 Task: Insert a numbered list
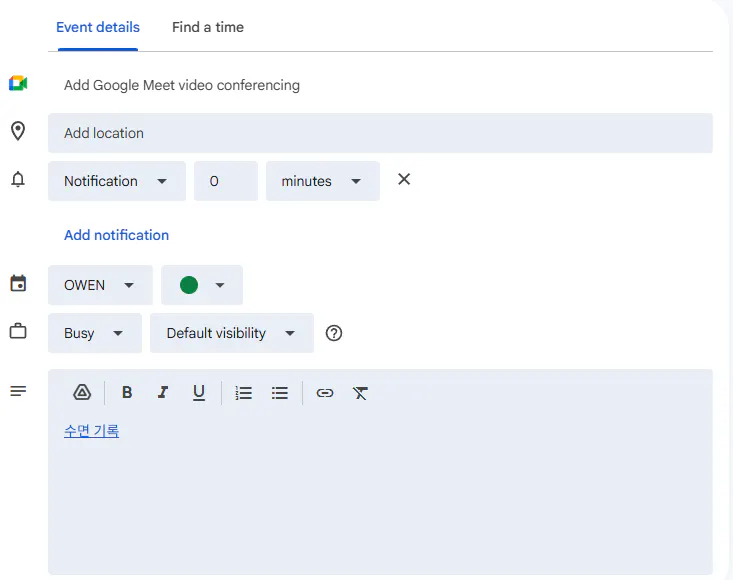point(243,393)
